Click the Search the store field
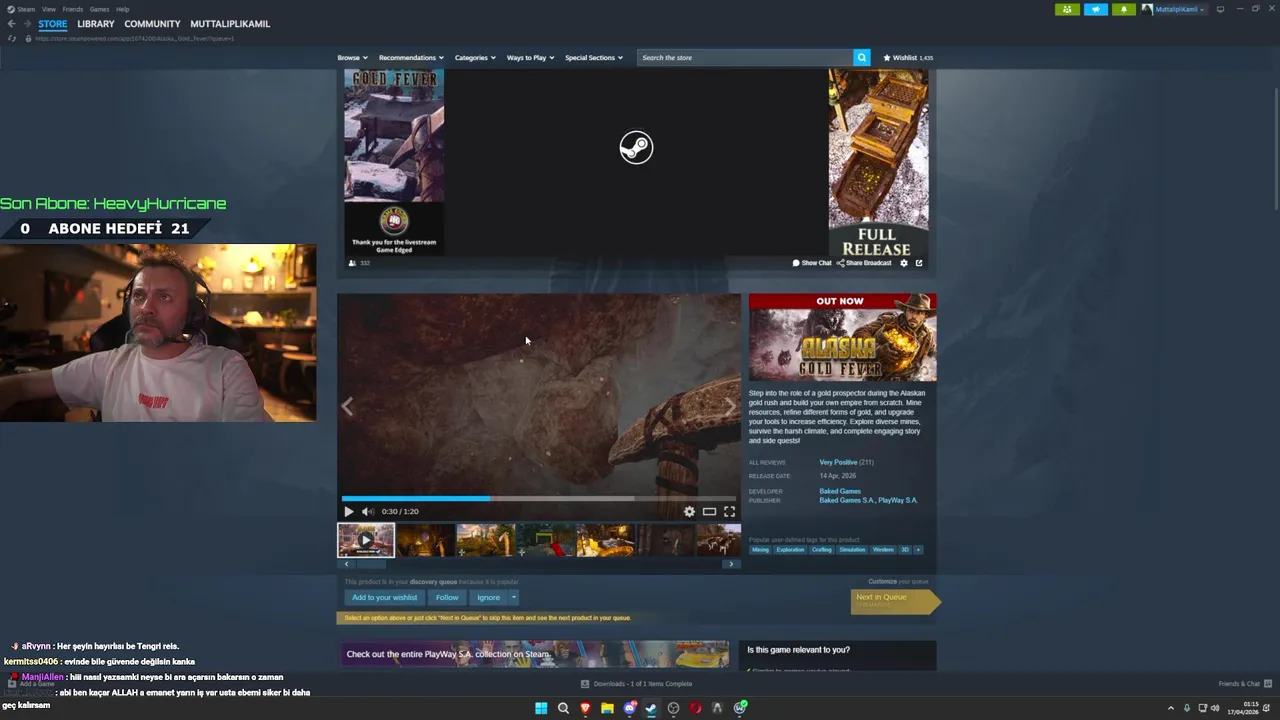 coord(745,58)
